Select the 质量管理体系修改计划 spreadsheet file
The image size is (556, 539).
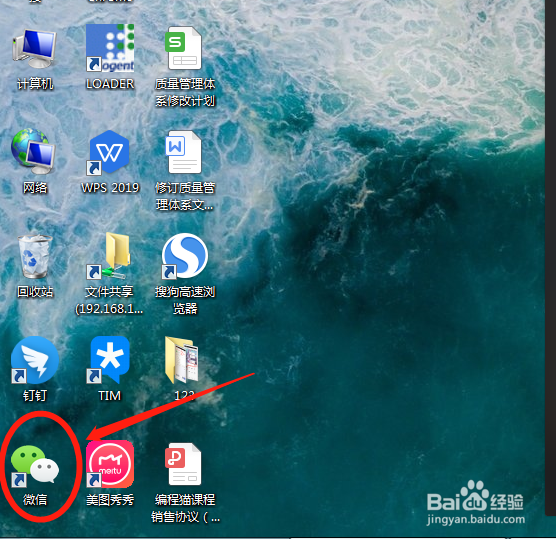coord(184,48)
